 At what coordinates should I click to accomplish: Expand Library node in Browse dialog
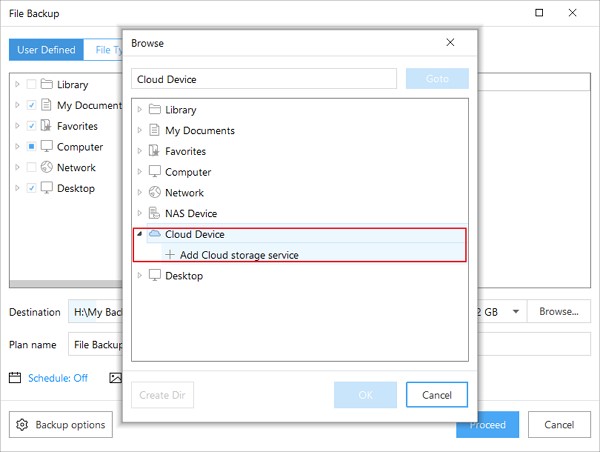coord(140,109)
